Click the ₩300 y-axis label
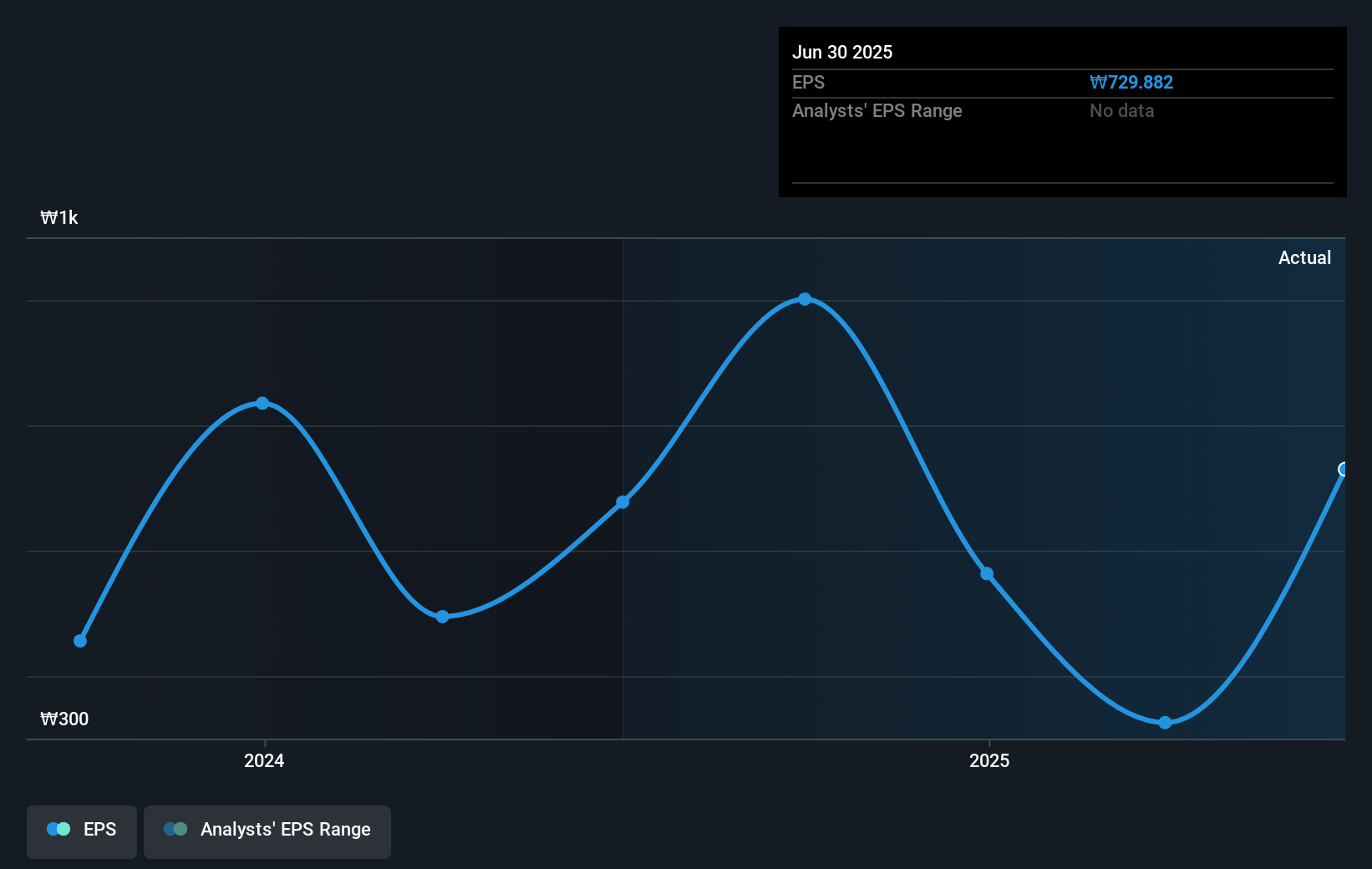The width and height of the screenshot is (1372, 869). [64, 719]
